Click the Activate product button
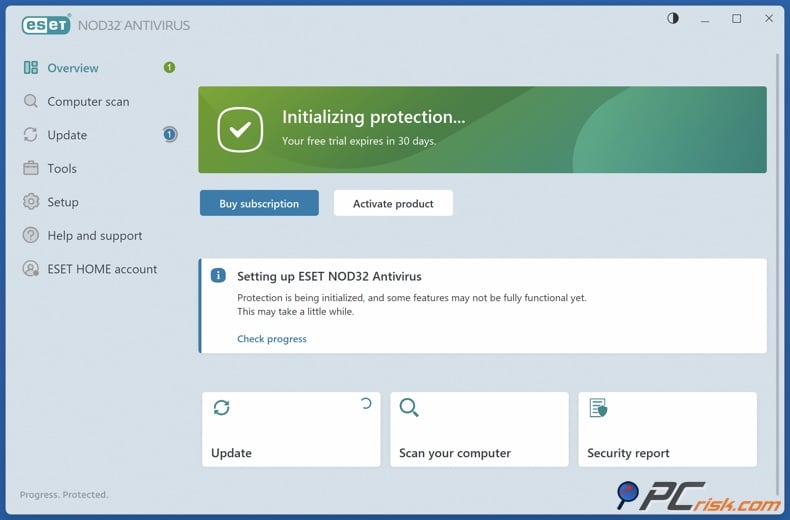This screenshot has height=520, width=790. pyautogui.click(x=393, y=203)
